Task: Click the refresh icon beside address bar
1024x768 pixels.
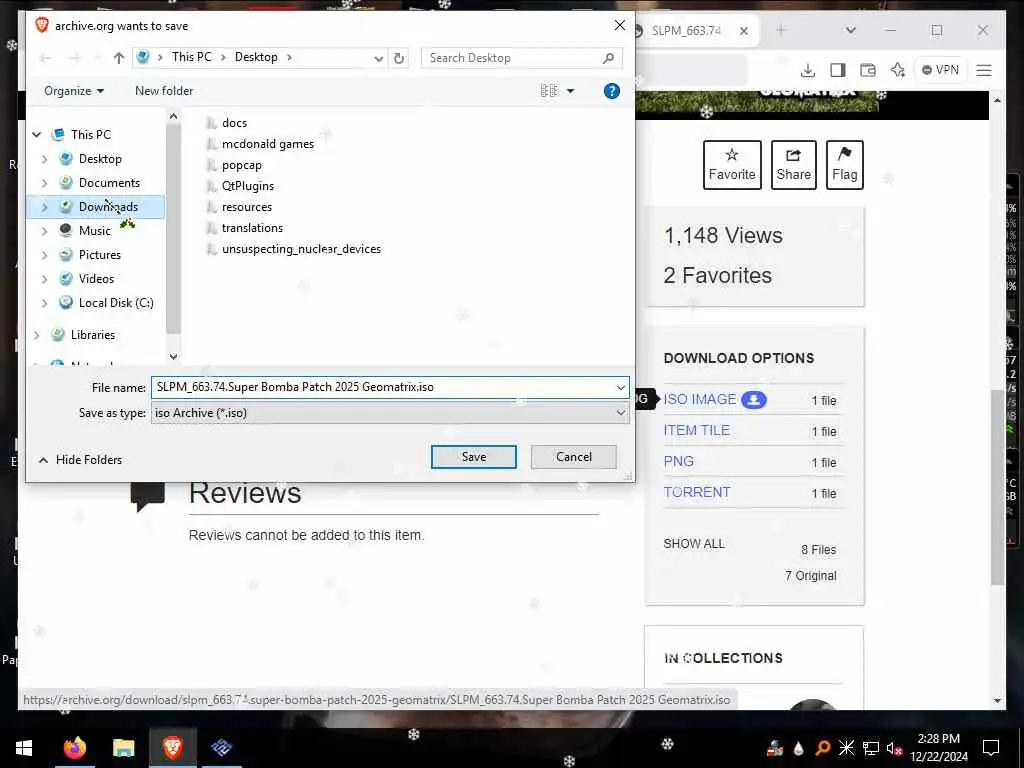Action: 398,57
